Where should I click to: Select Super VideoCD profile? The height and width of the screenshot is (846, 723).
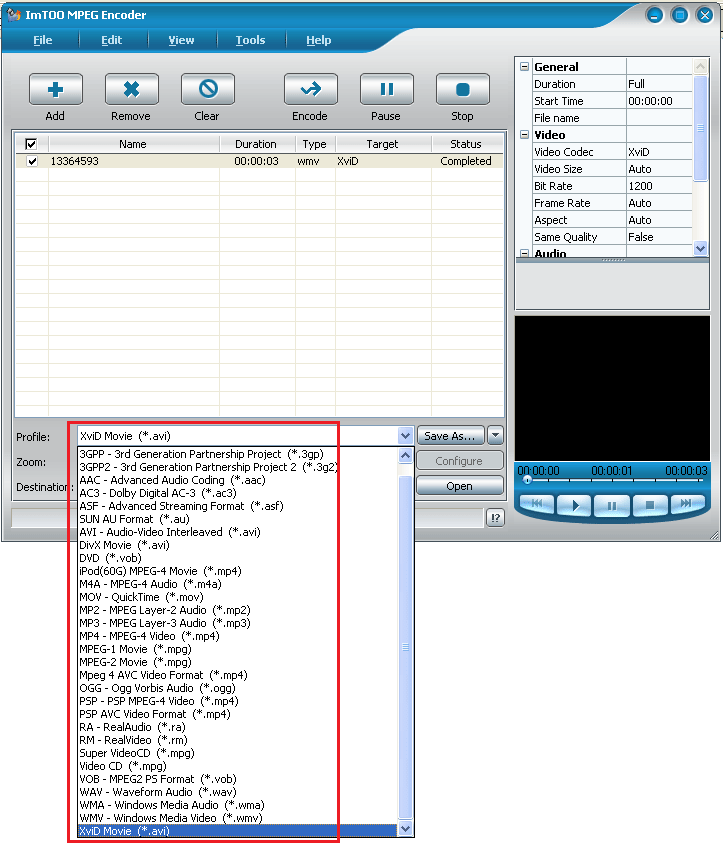[237, 753]
